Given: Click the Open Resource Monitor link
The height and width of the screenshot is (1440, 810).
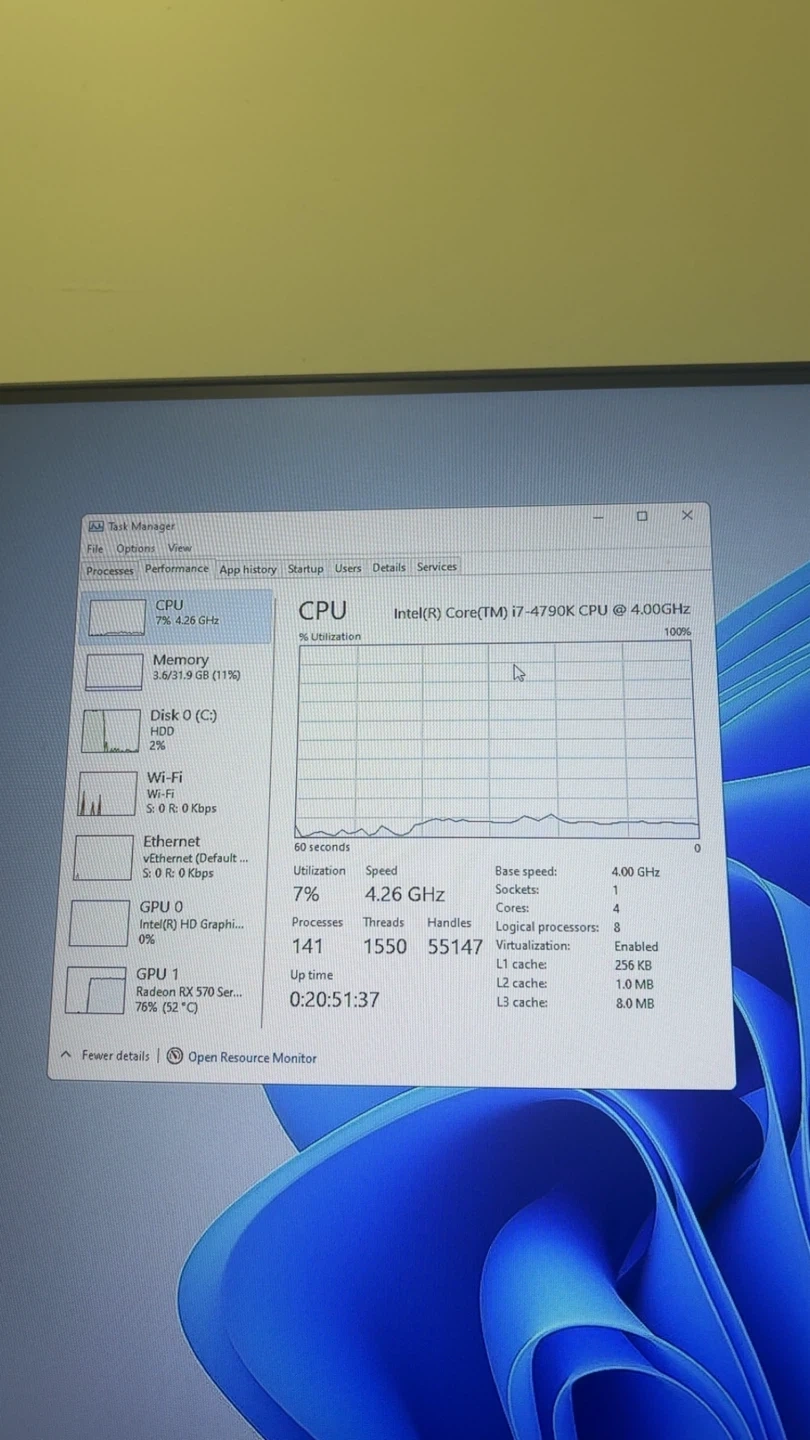Looking at the screenshot, I should (252, 1057).
